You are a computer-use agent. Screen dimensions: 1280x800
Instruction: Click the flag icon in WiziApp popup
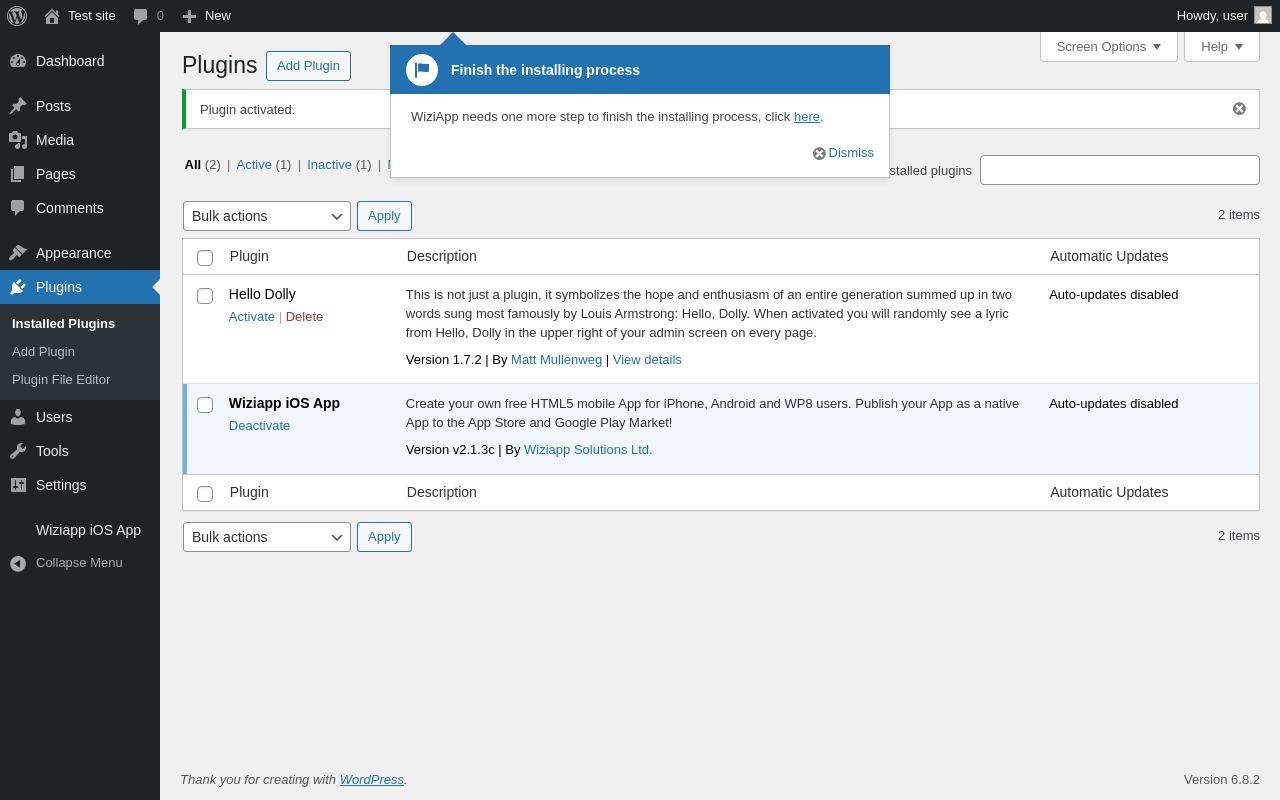(x=422, y=70)
